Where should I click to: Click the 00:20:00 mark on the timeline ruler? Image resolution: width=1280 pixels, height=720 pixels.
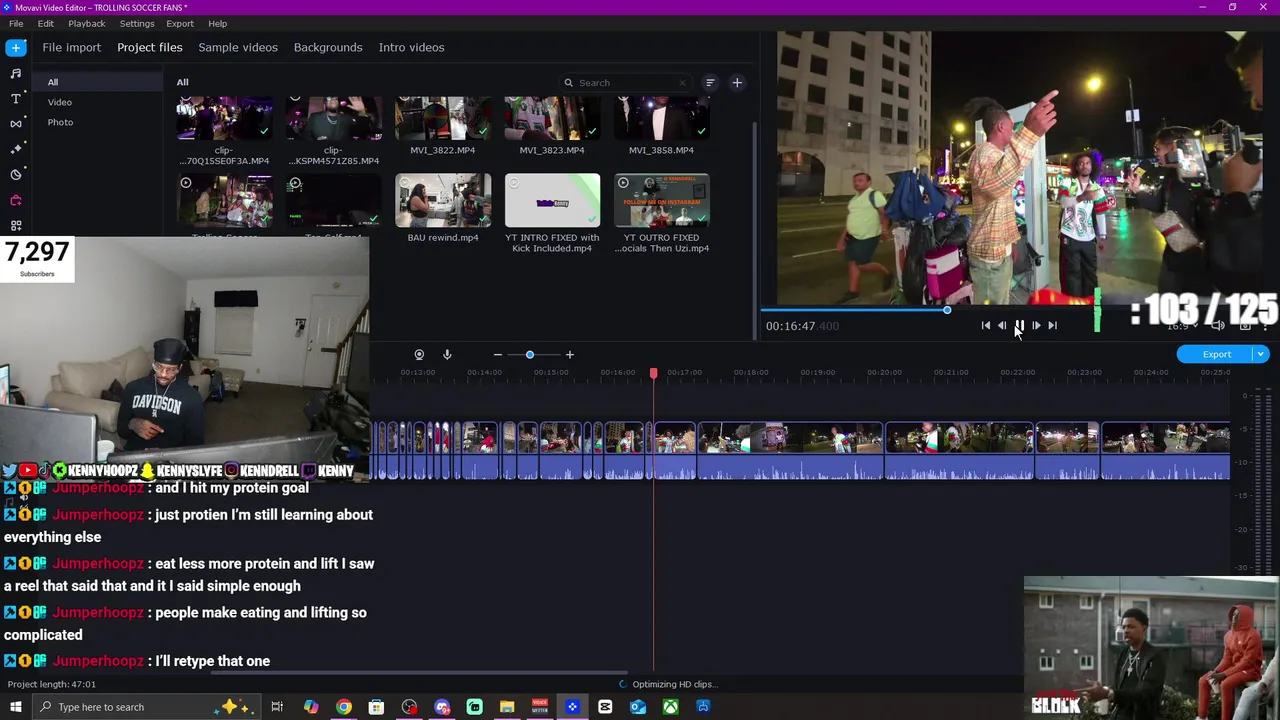(884, 373)
